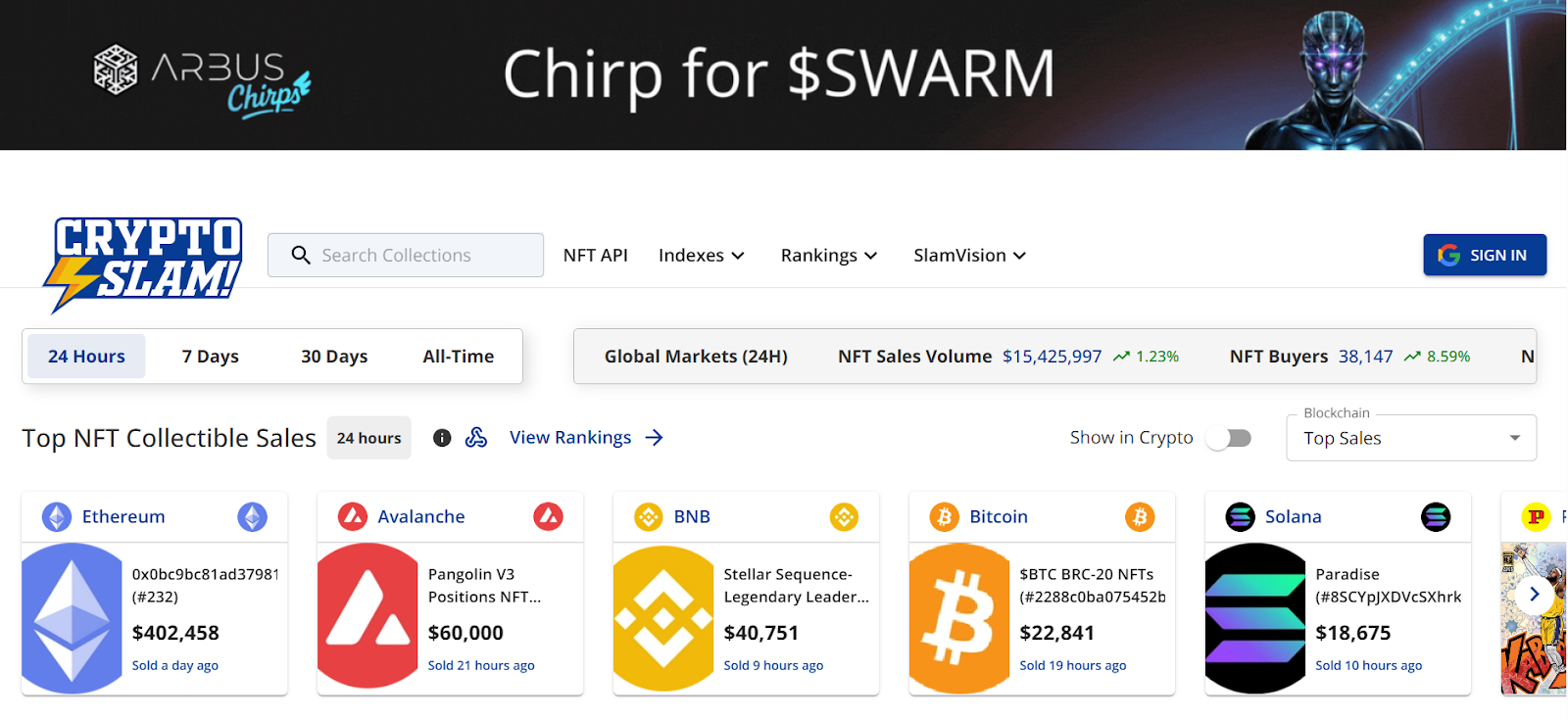Viewport: 1568px width, 720px height.
Task: Expand the SlamVision dropdown menu
Action: 970,256
